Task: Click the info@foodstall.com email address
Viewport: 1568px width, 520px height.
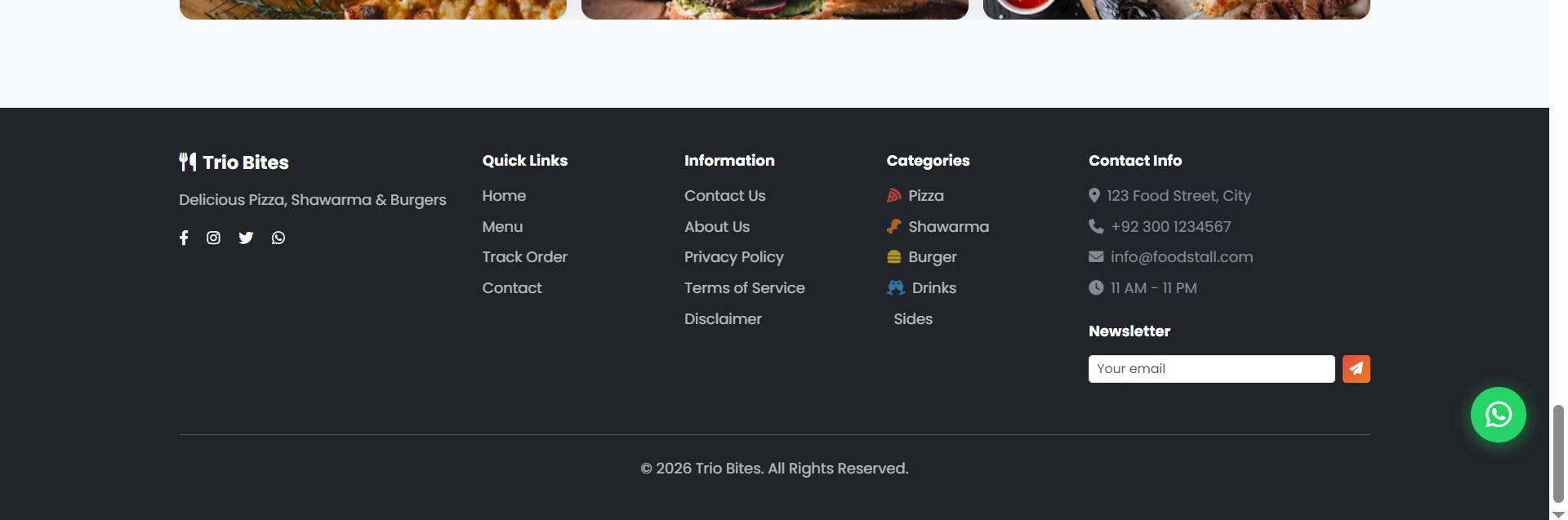Action: click(1181, 257)
